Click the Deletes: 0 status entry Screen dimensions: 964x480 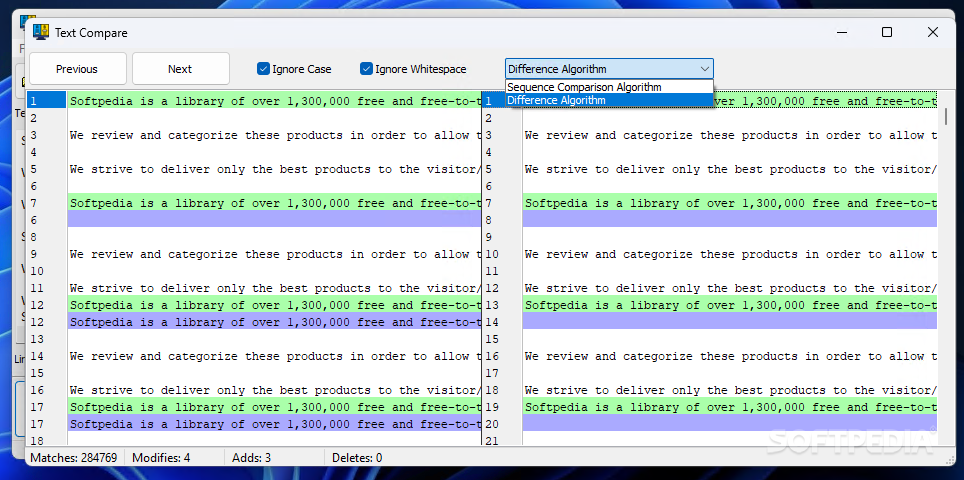pos(357,457)
